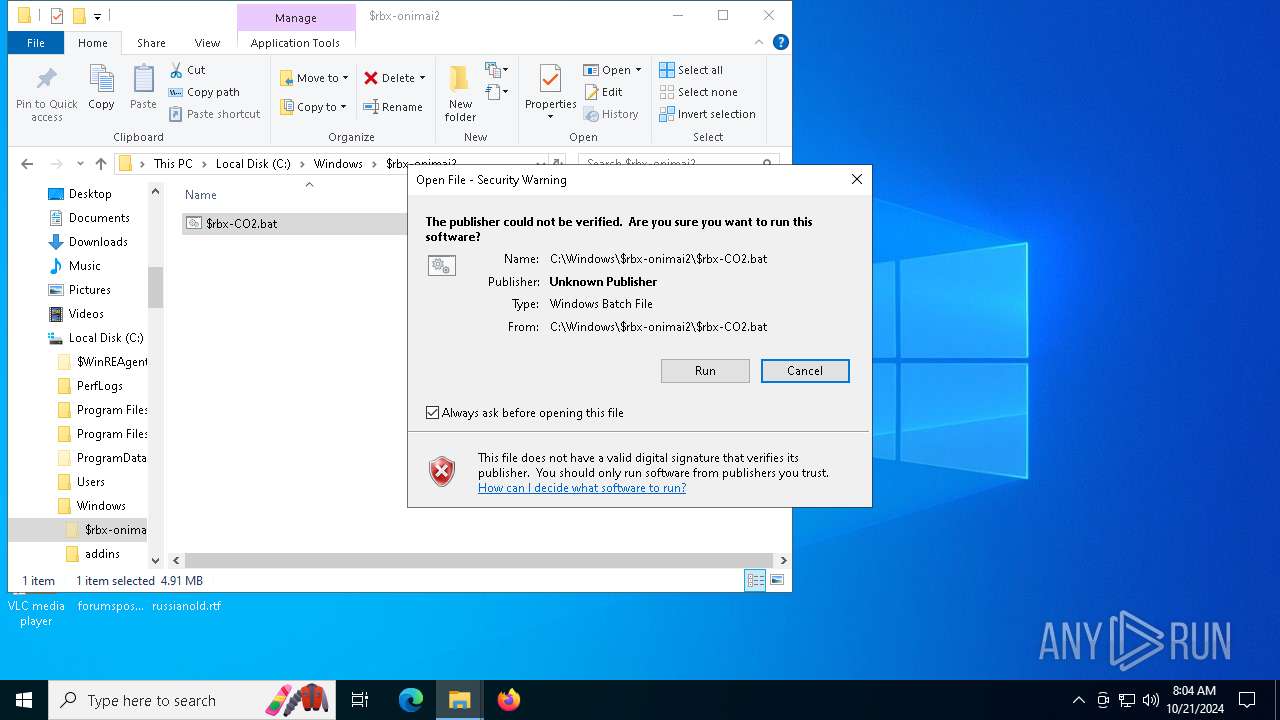Switch to details view layout
1280x720 pixels.
[x=755, y=580]
